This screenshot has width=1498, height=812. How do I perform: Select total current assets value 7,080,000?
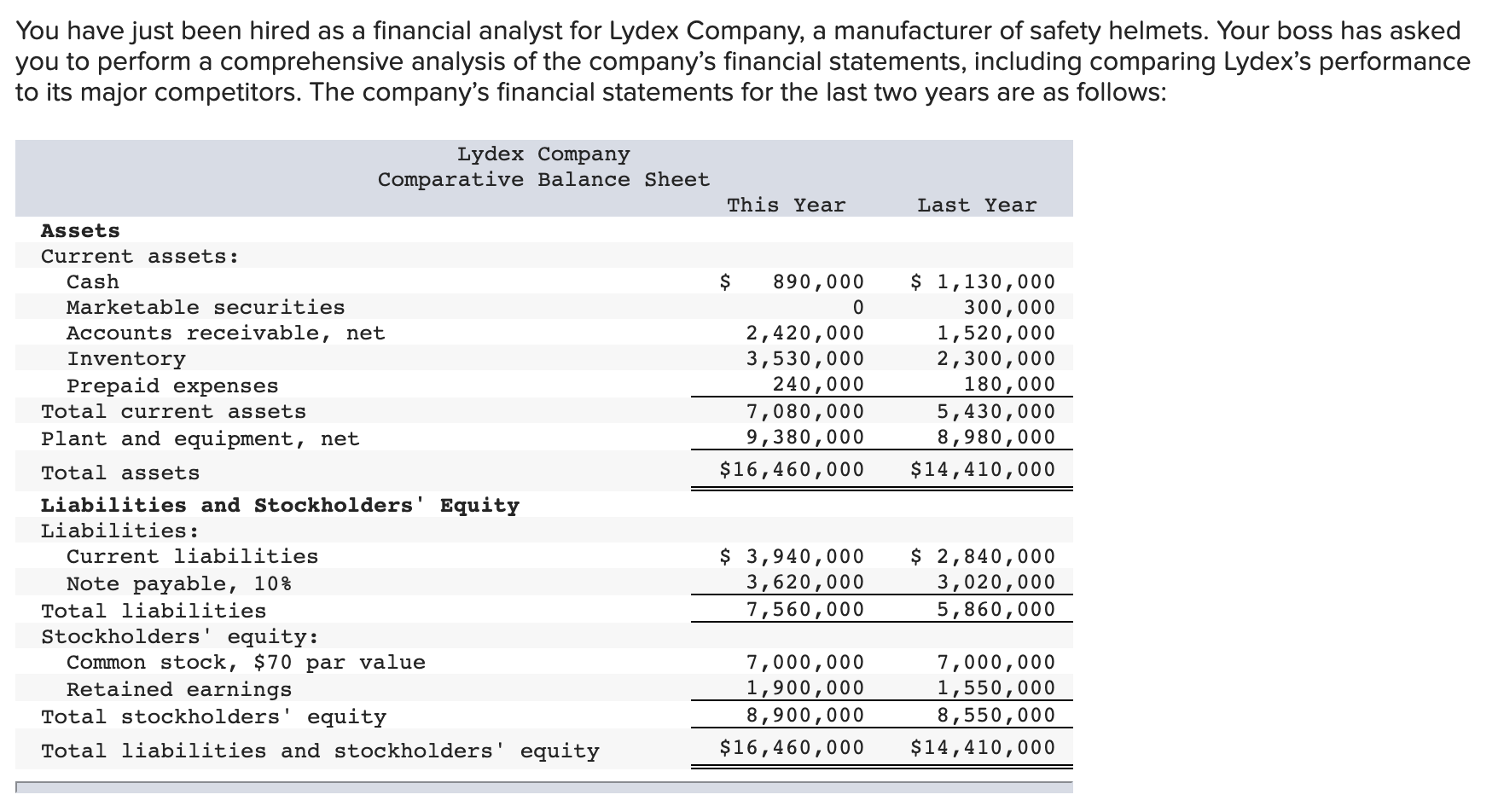click(805, 412)
